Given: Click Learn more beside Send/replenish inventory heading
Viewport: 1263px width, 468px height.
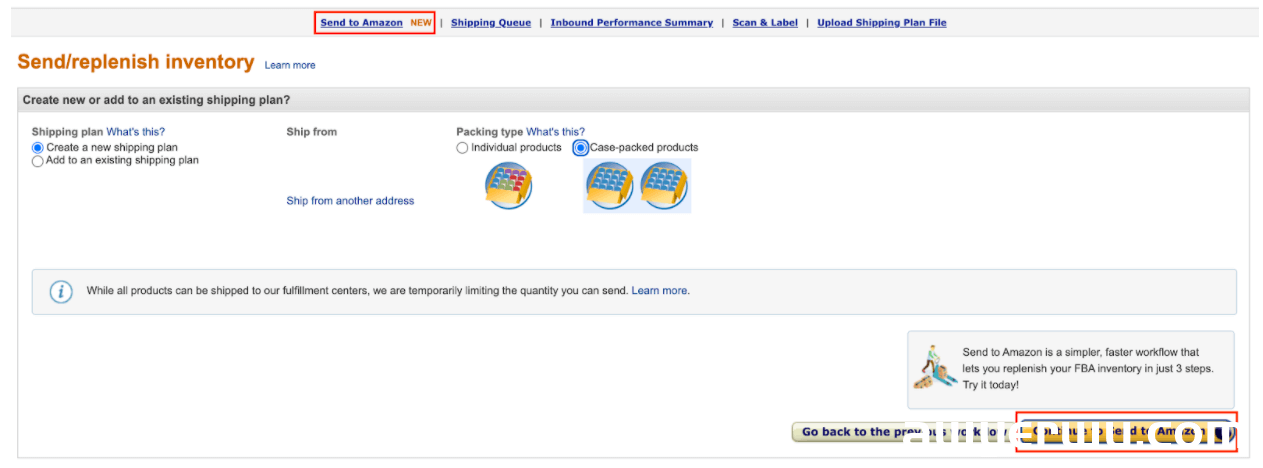Looking at the screenshot, I should 290,65.
